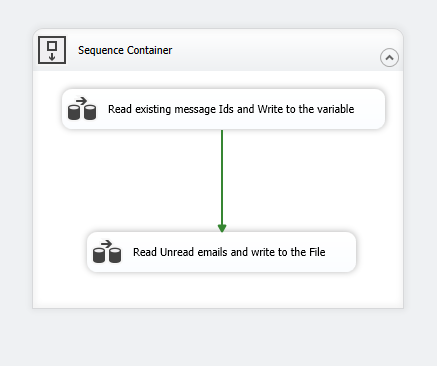This screenshot has height=366, width=437.
Task: Click empty space inside container below Read Unread emails task
Action: pos(218,289)
